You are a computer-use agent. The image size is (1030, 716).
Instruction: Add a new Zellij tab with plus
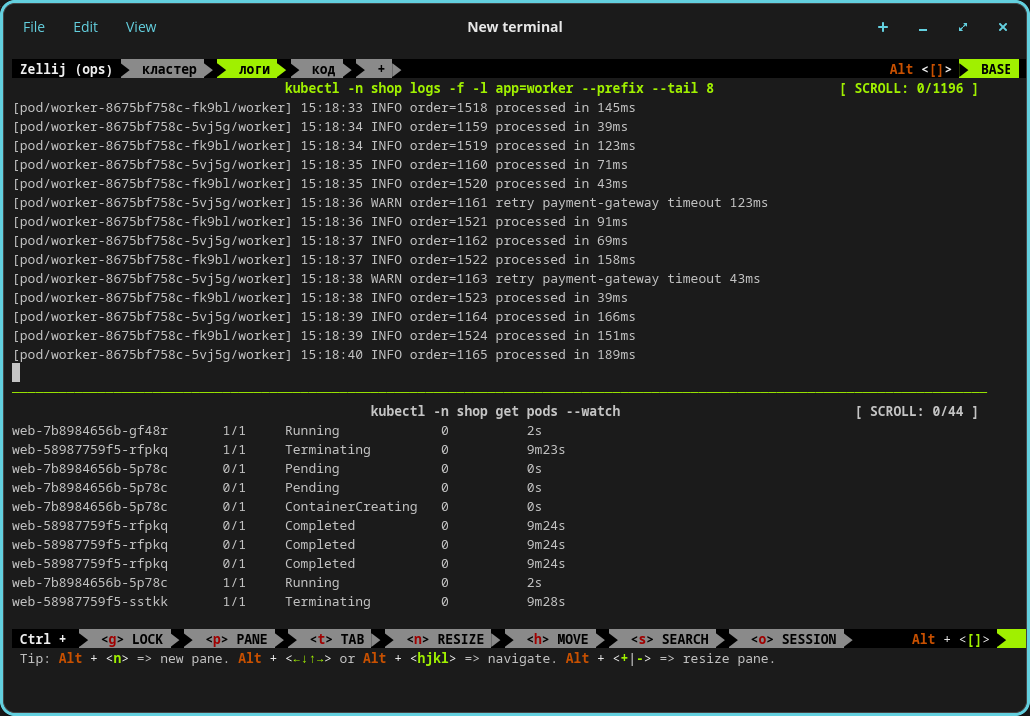click(380, 69)
